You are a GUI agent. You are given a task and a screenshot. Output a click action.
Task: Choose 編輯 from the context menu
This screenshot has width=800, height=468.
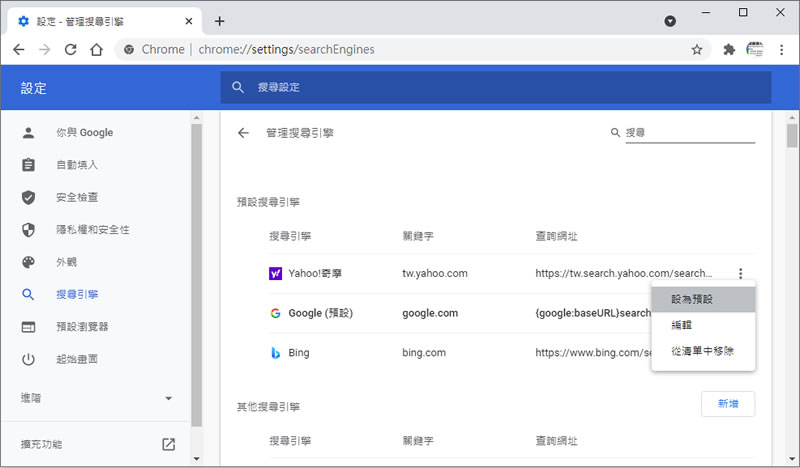(x=682, y=325)
